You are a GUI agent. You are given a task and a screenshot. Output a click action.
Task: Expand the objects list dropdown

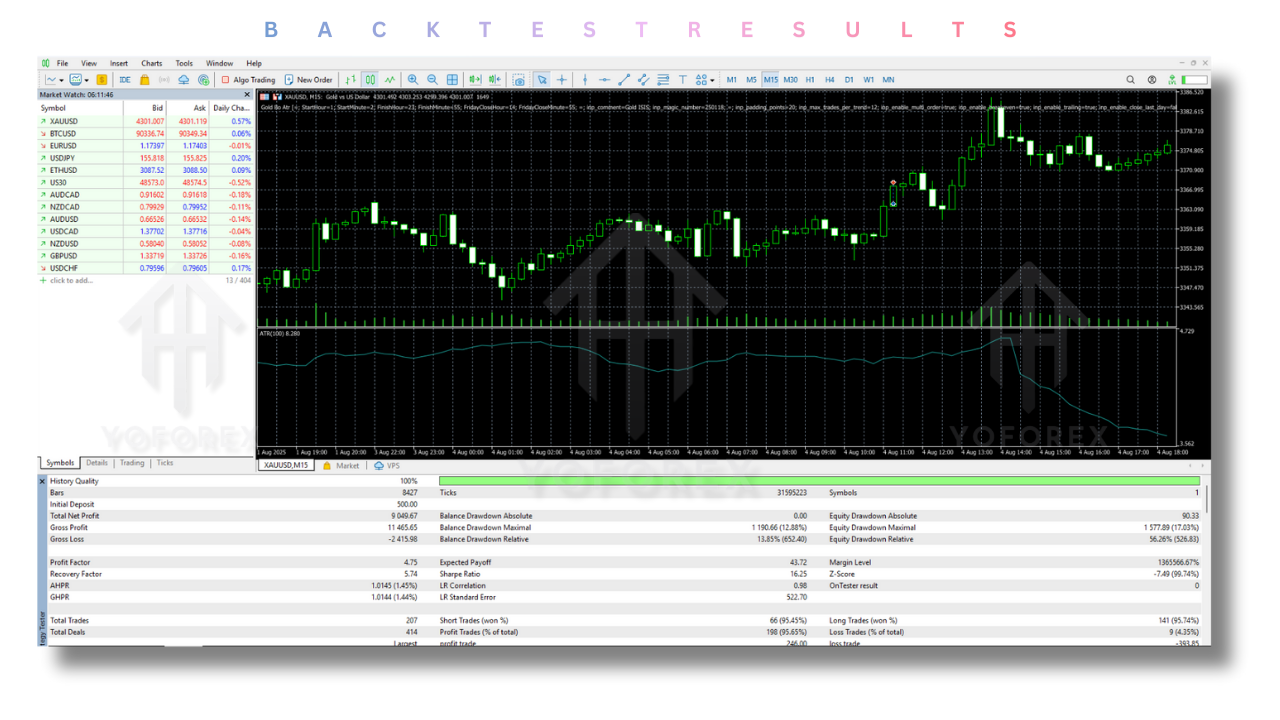pyautogui.click(x=712, y=80)
